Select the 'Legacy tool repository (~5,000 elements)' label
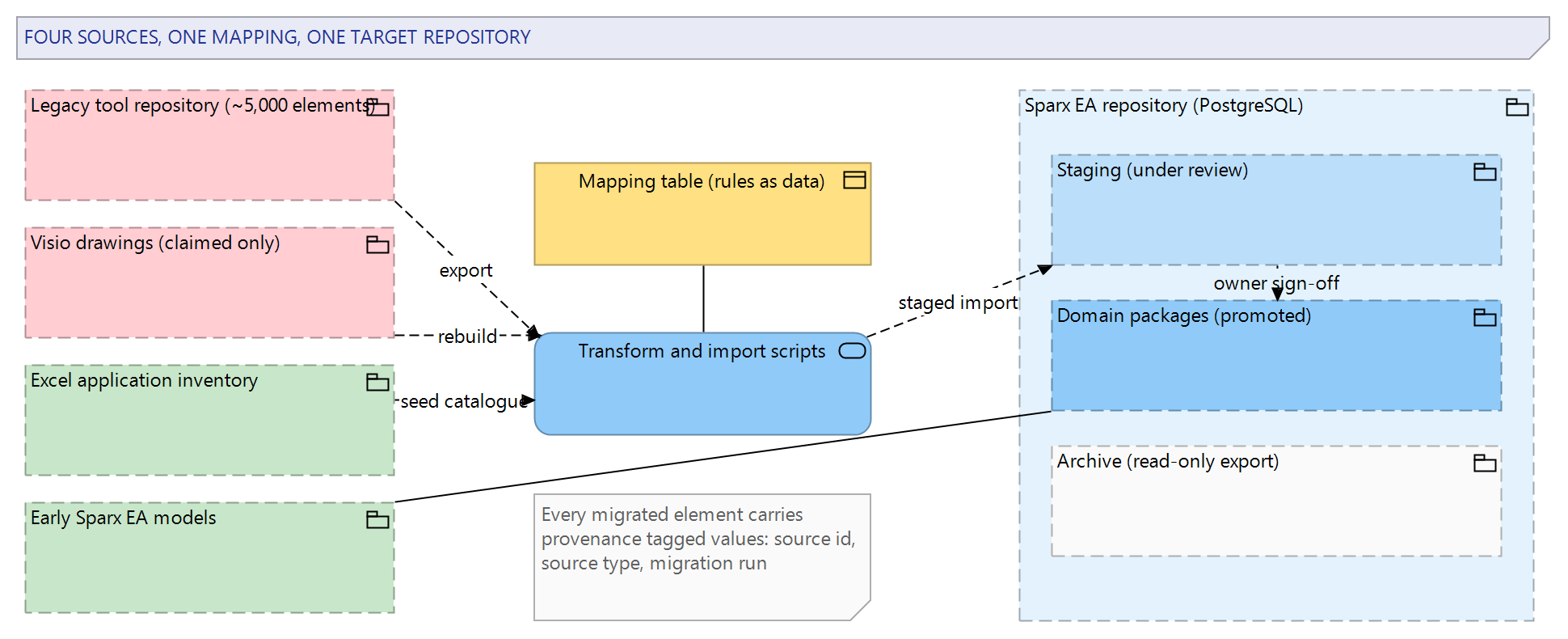Viewport: 1568px width, 639px height. [203, 105]
